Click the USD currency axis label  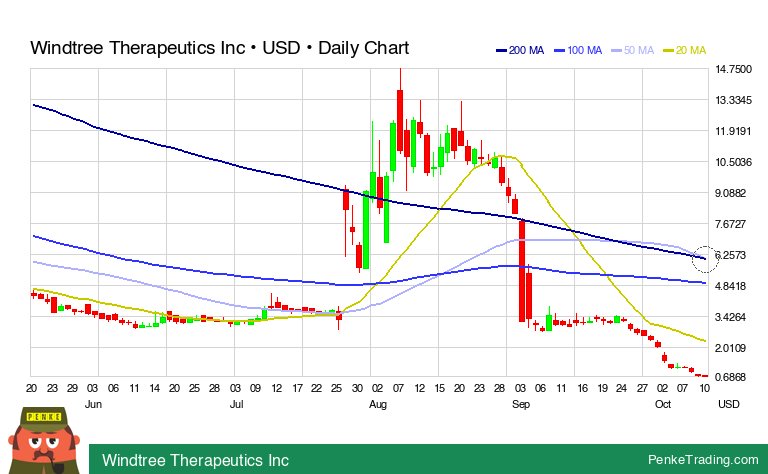pos(729,404)
